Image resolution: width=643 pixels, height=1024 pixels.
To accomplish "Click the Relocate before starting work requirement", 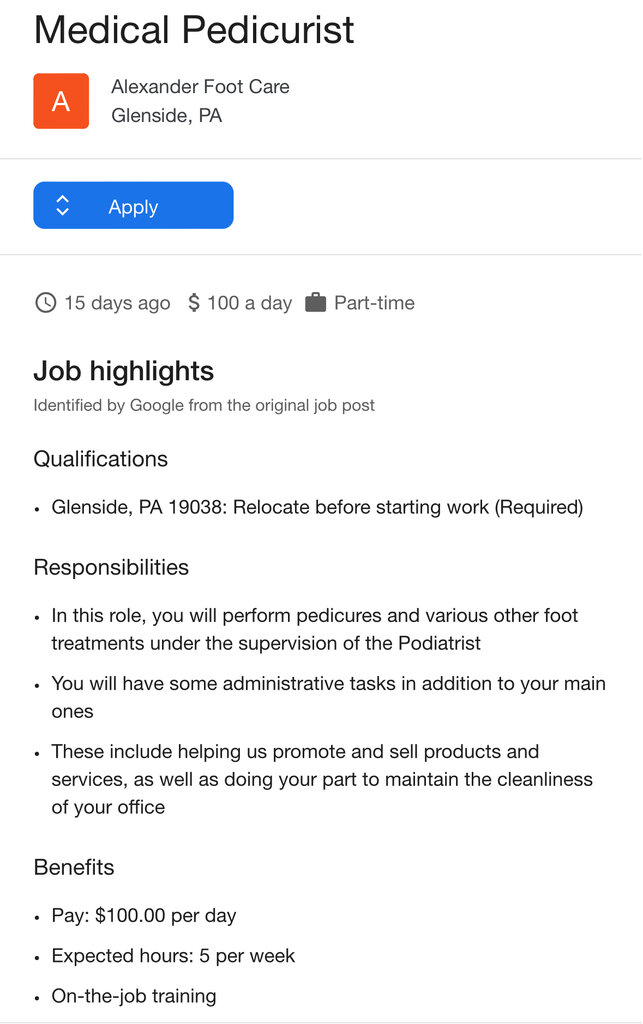I will point(317,507).
